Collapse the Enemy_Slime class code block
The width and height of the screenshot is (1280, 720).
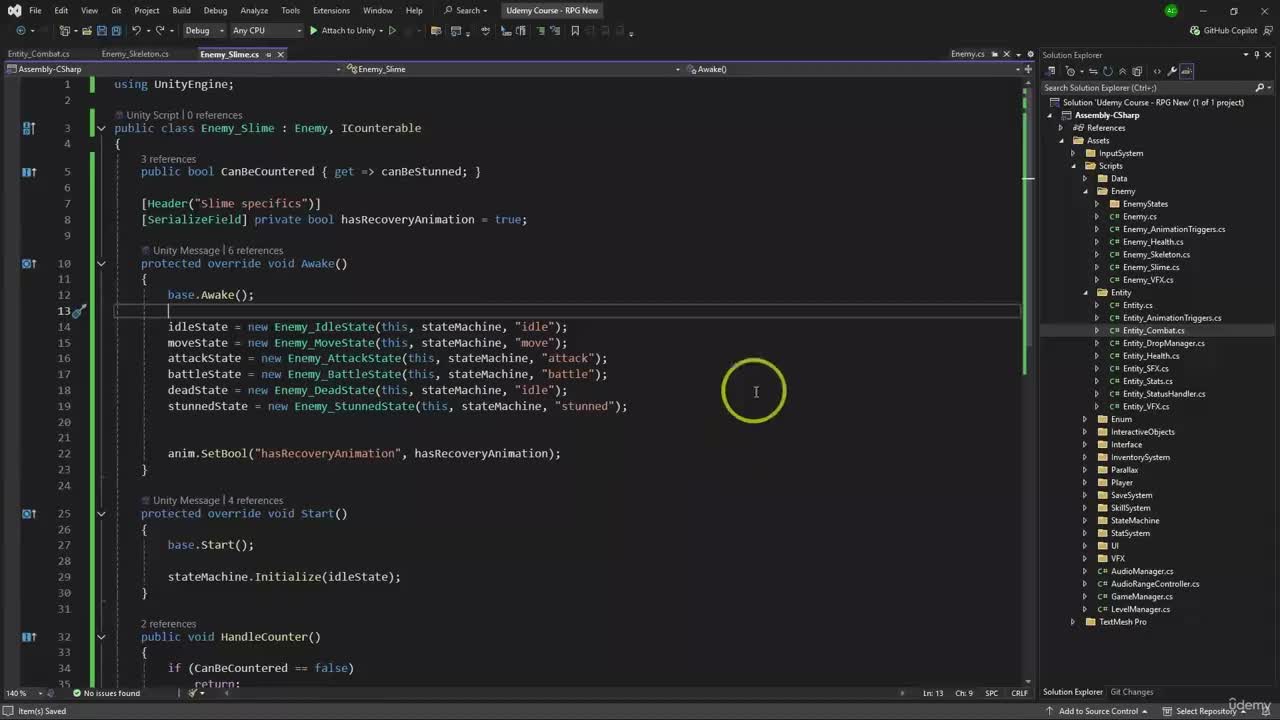pyautogui.click(x=101, y=128)
